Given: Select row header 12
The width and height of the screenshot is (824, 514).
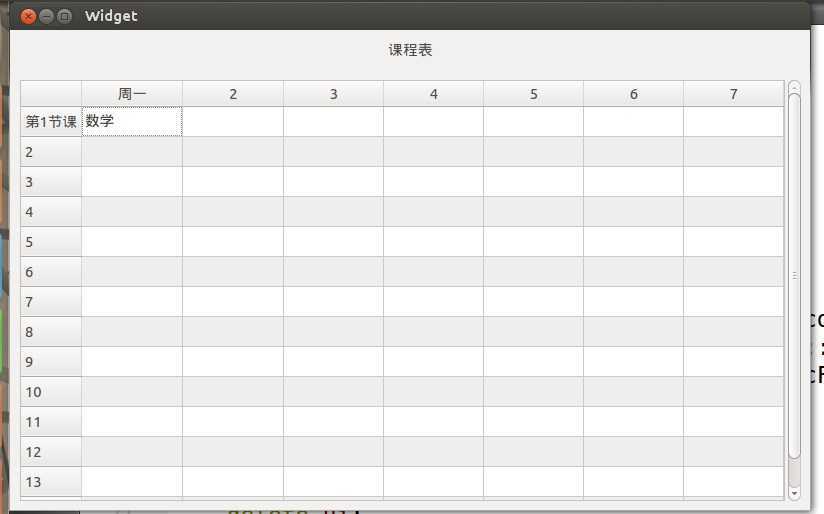Looking at the screenshot, I should click(51, 451).
